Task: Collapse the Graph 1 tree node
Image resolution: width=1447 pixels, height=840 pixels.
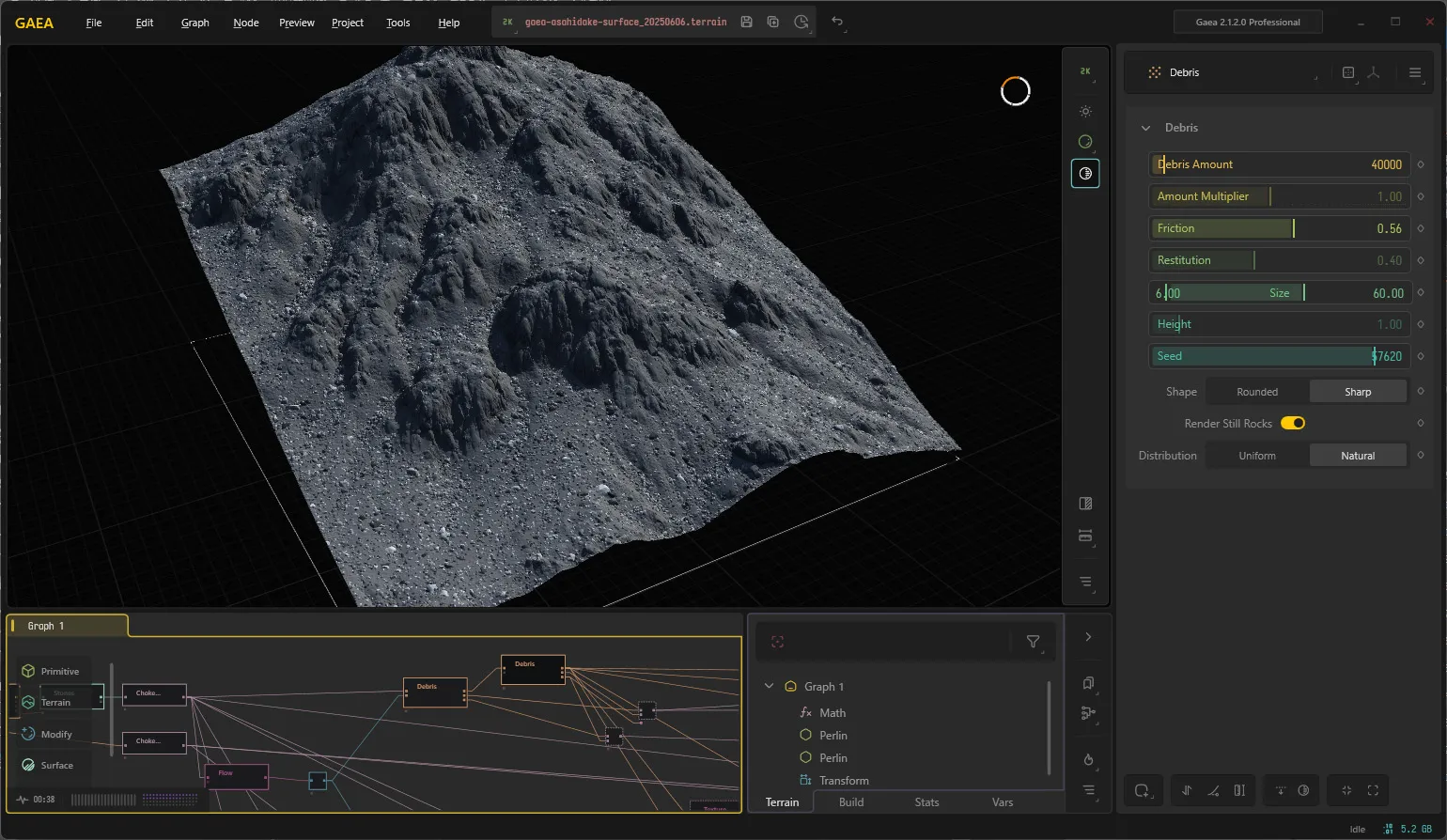Action: [769, 686]
